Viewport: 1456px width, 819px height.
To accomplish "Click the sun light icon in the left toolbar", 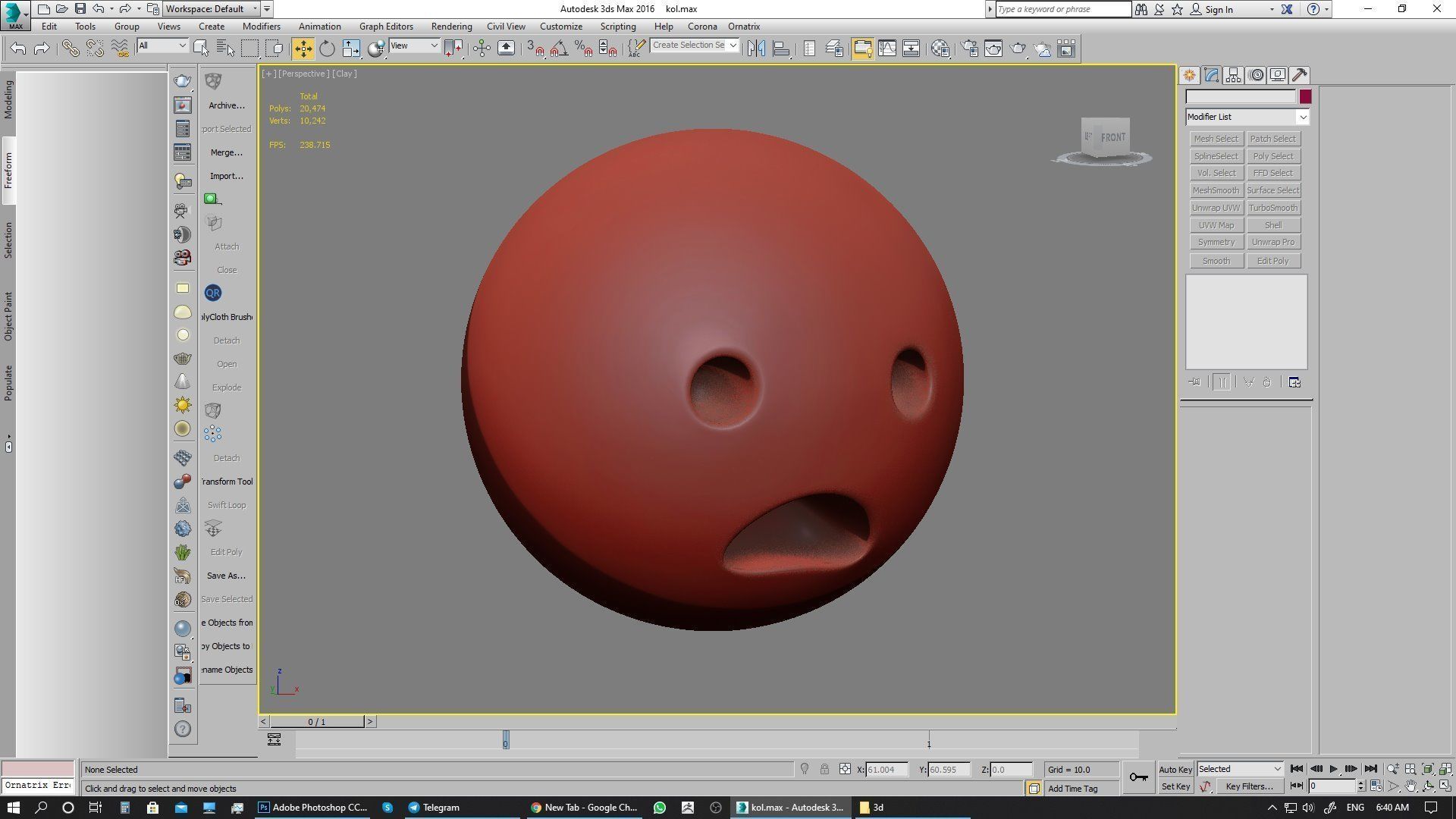I will click(183, 405).
